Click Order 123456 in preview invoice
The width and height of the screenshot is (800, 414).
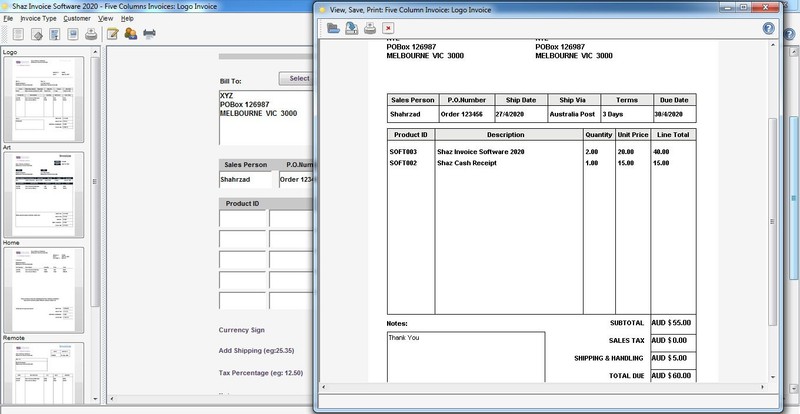(x=461, y=114)
